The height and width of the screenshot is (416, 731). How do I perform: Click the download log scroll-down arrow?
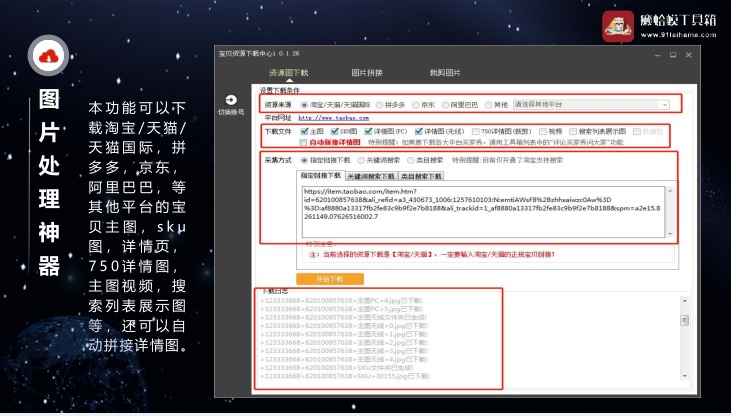(684, 376)
